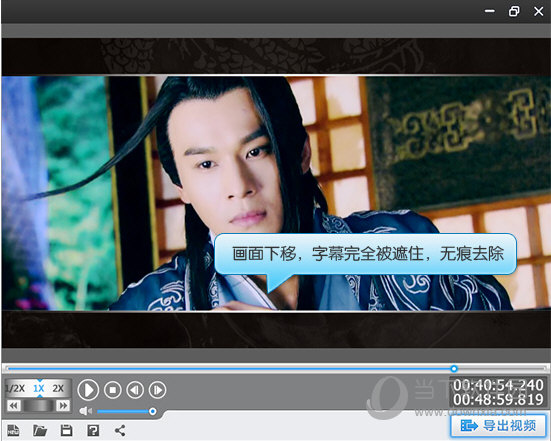Click the 导出视频 export button
The height and width of the screenshot is (441, 551).
coord(499,426)
